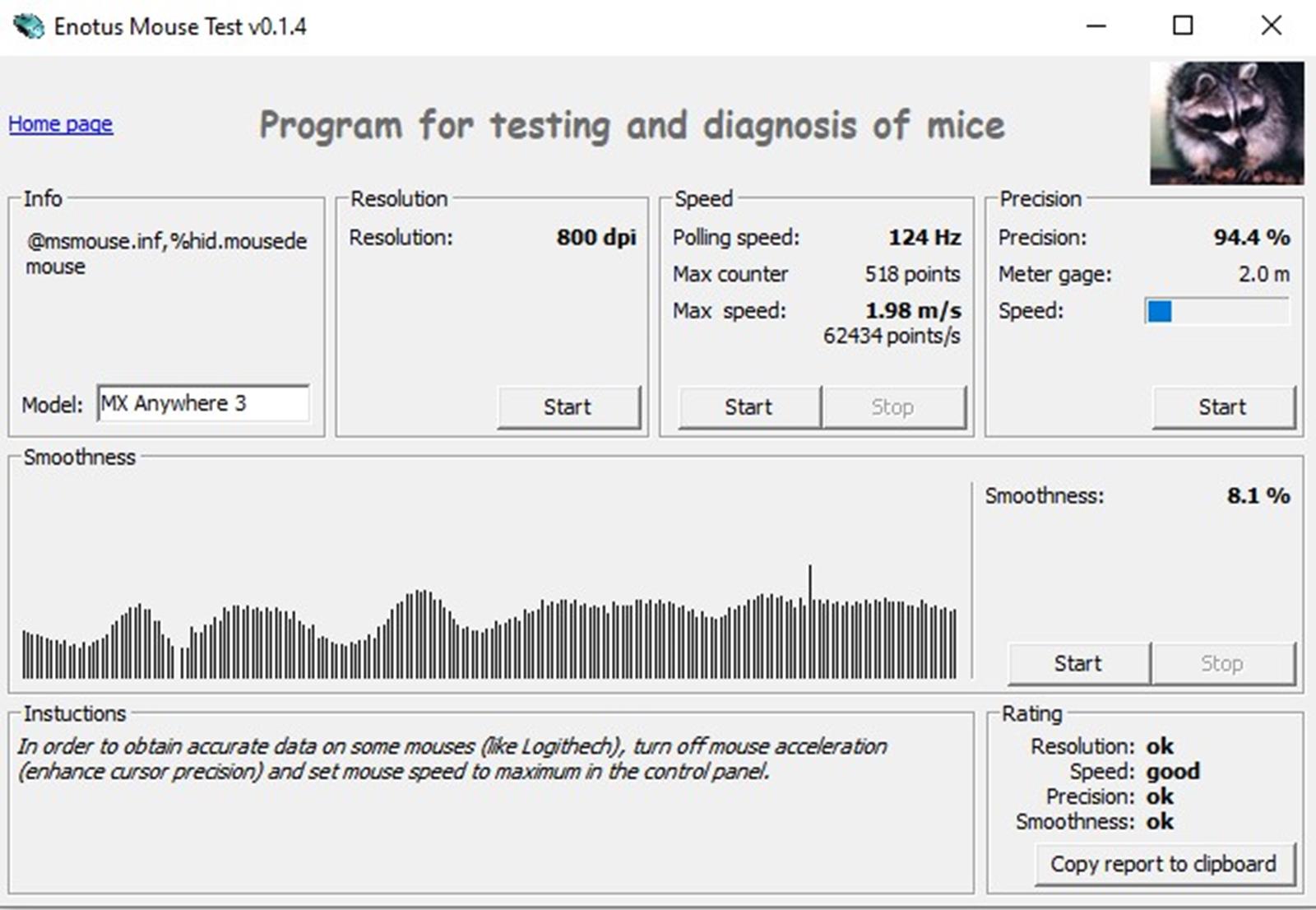Click the Smoothness bar graph

coord(489,625)
